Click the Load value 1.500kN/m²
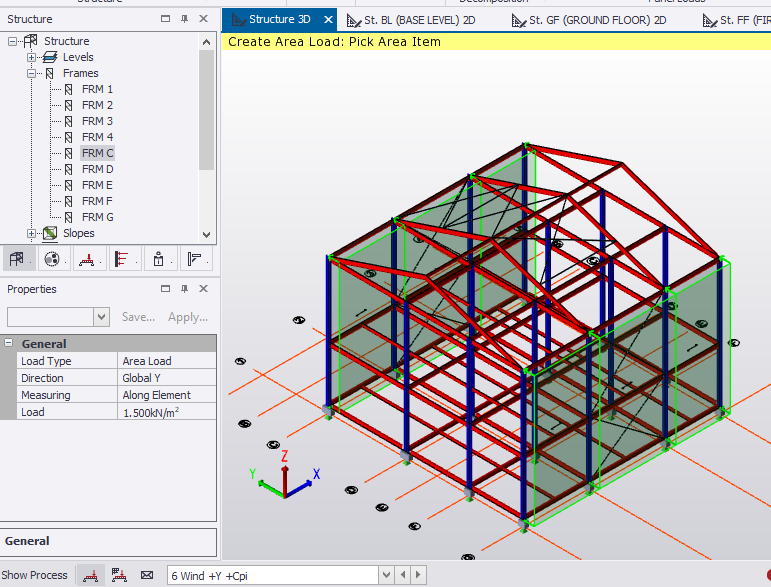This screenshot has width=771, height=587. point(167,412)
